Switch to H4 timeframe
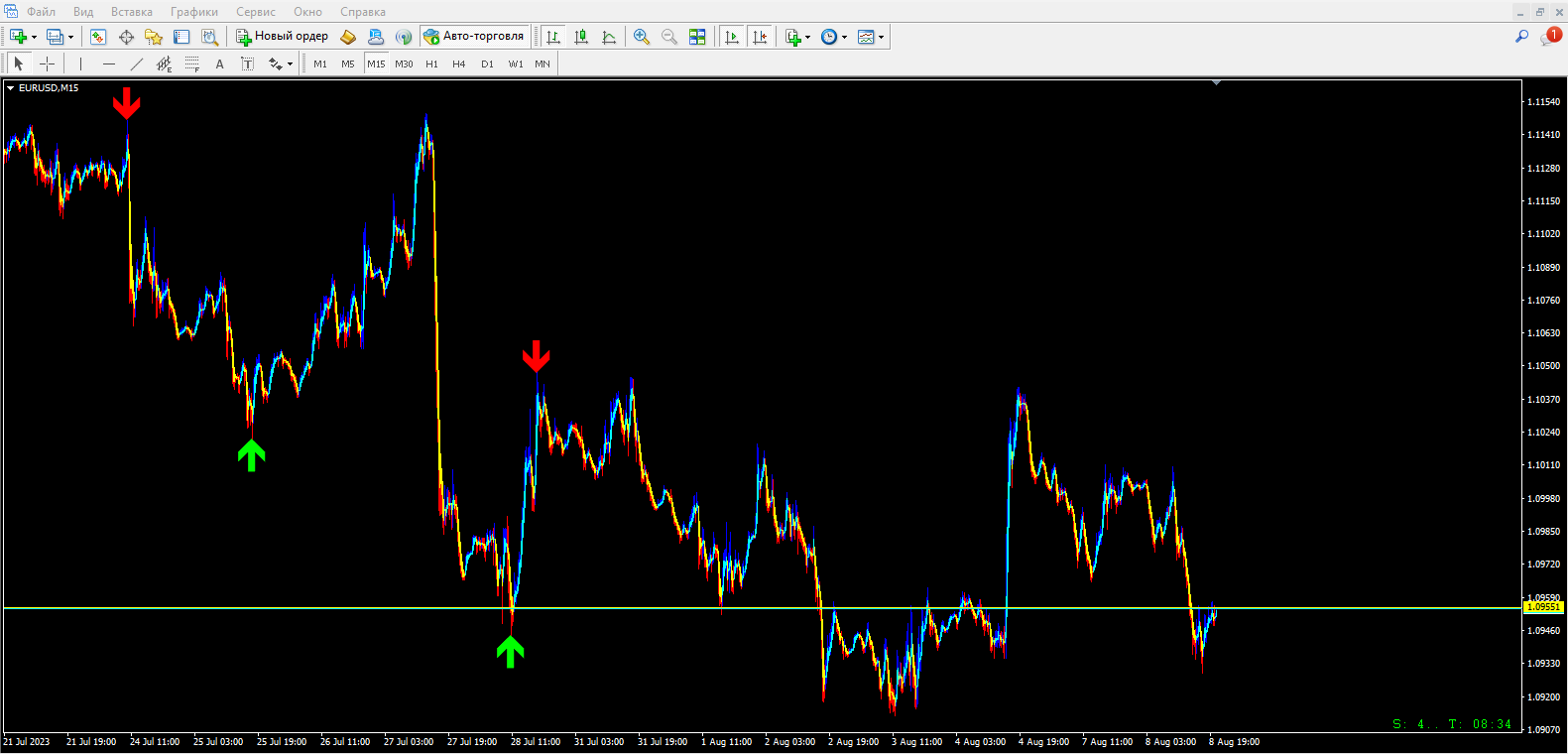 [x=459, y=63]
